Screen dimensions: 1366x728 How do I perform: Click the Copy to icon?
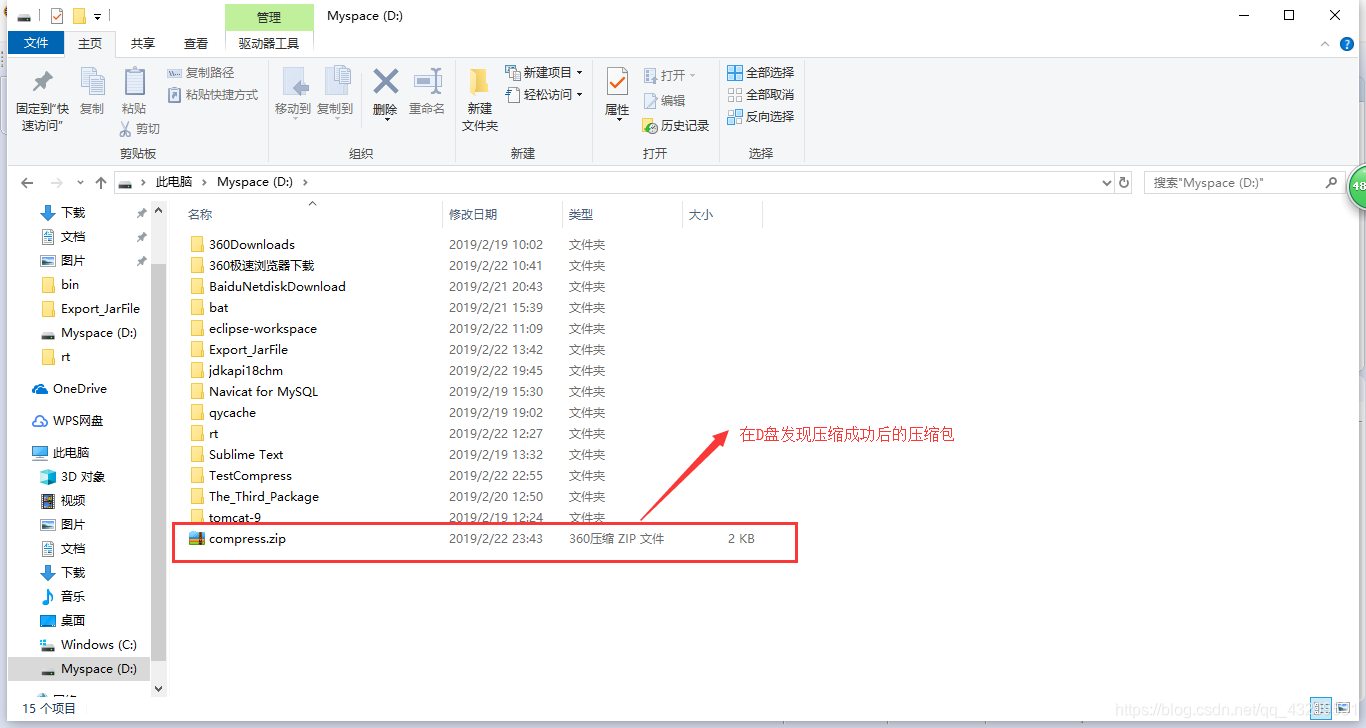[x=335, y=91]
